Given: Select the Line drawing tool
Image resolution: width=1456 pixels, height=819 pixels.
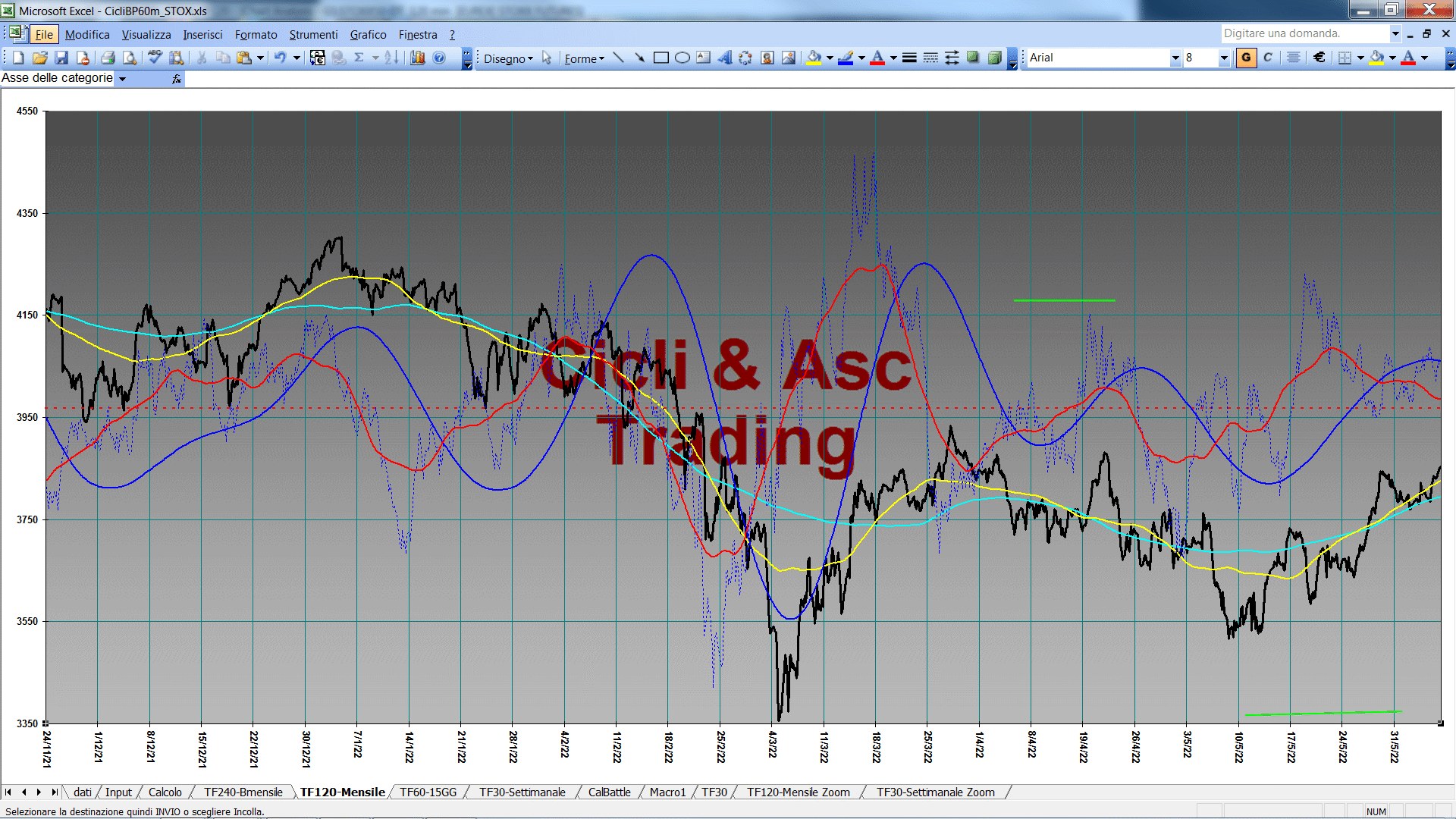Looking at the screenshot, I should coord(618,58).
